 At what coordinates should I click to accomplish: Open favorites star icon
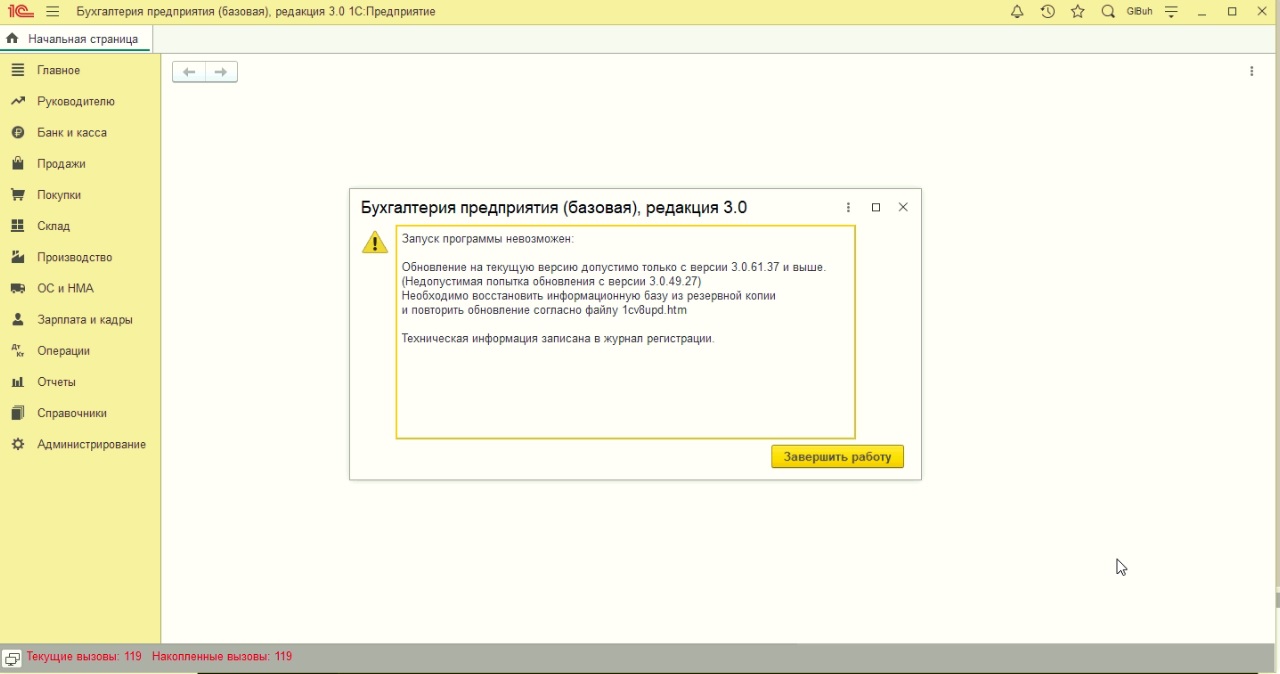click(x=1078, y=12)
